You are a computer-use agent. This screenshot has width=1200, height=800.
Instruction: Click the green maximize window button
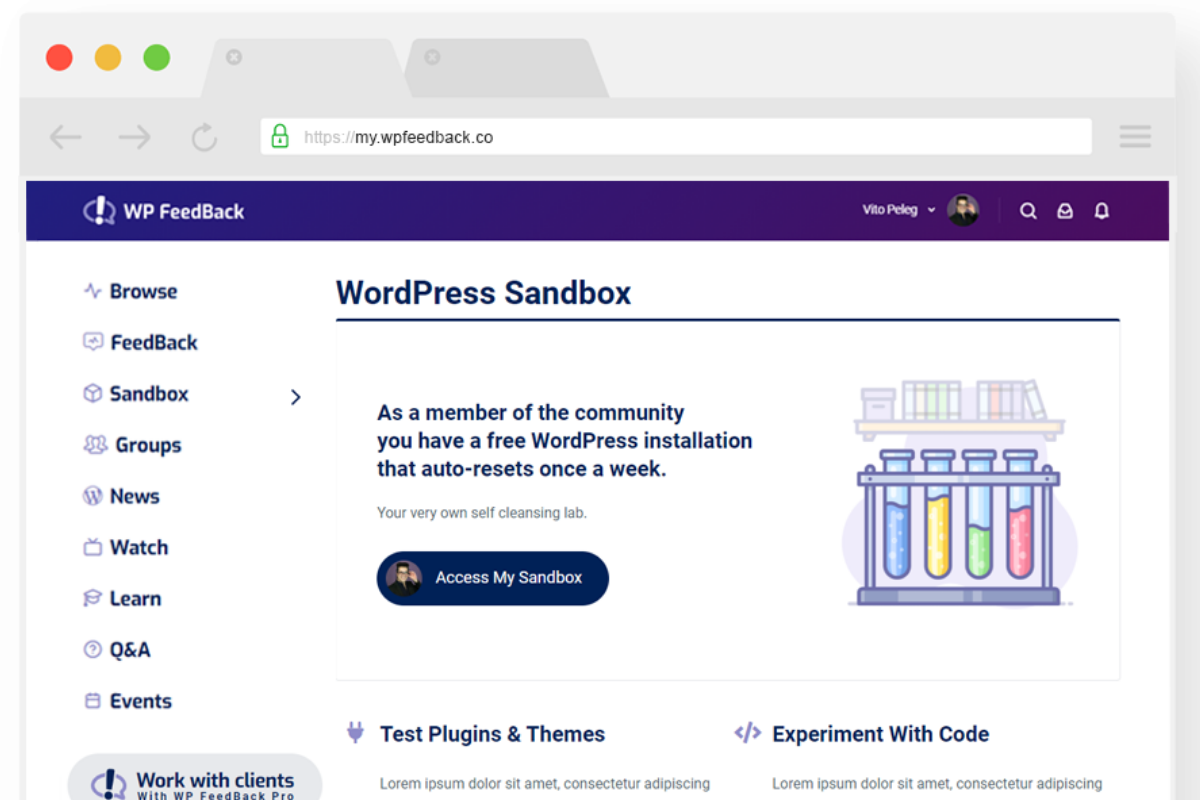(x=157, y=57)
